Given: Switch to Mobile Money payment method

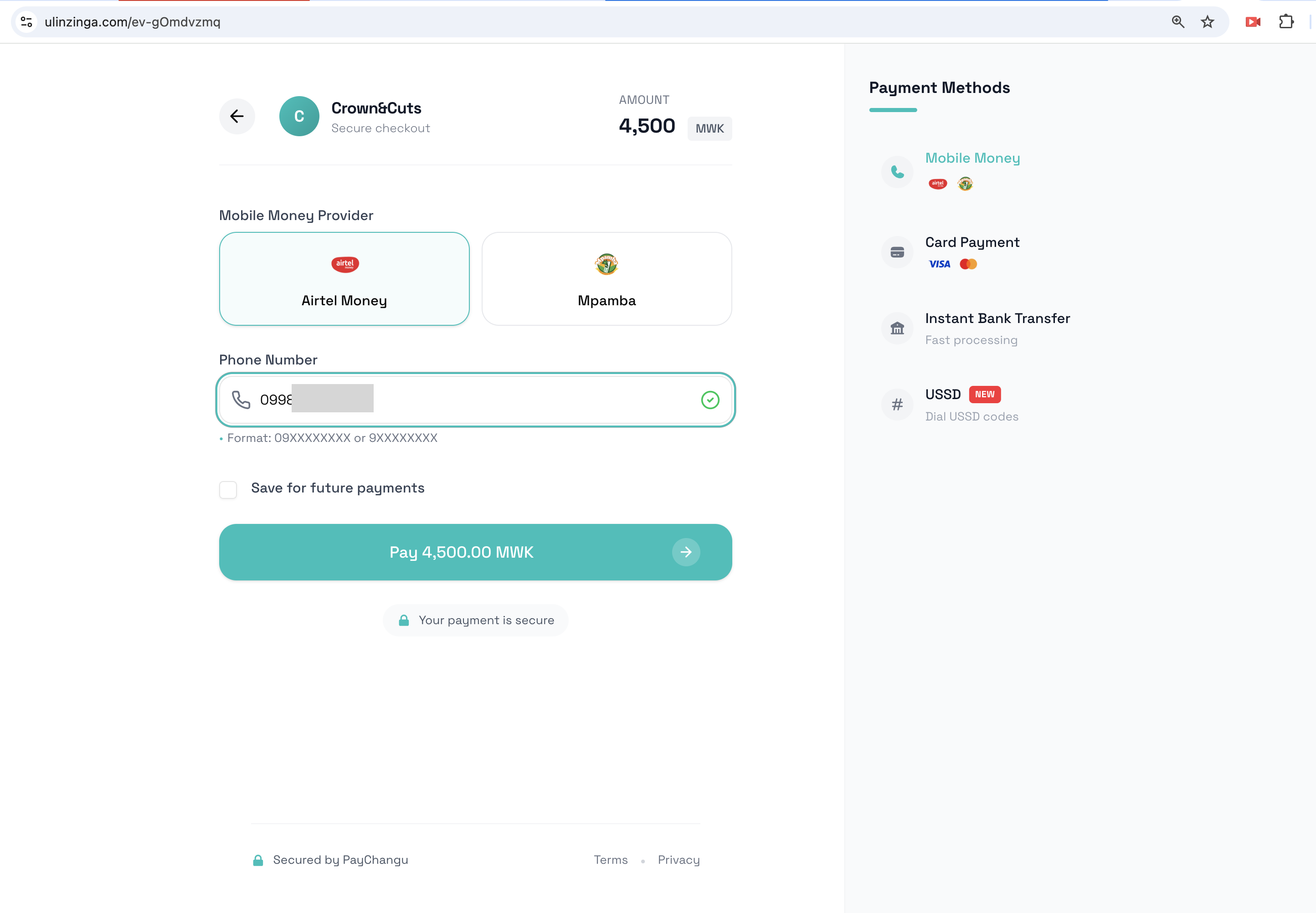Looking at the screenshot, I should coord(972,159).
